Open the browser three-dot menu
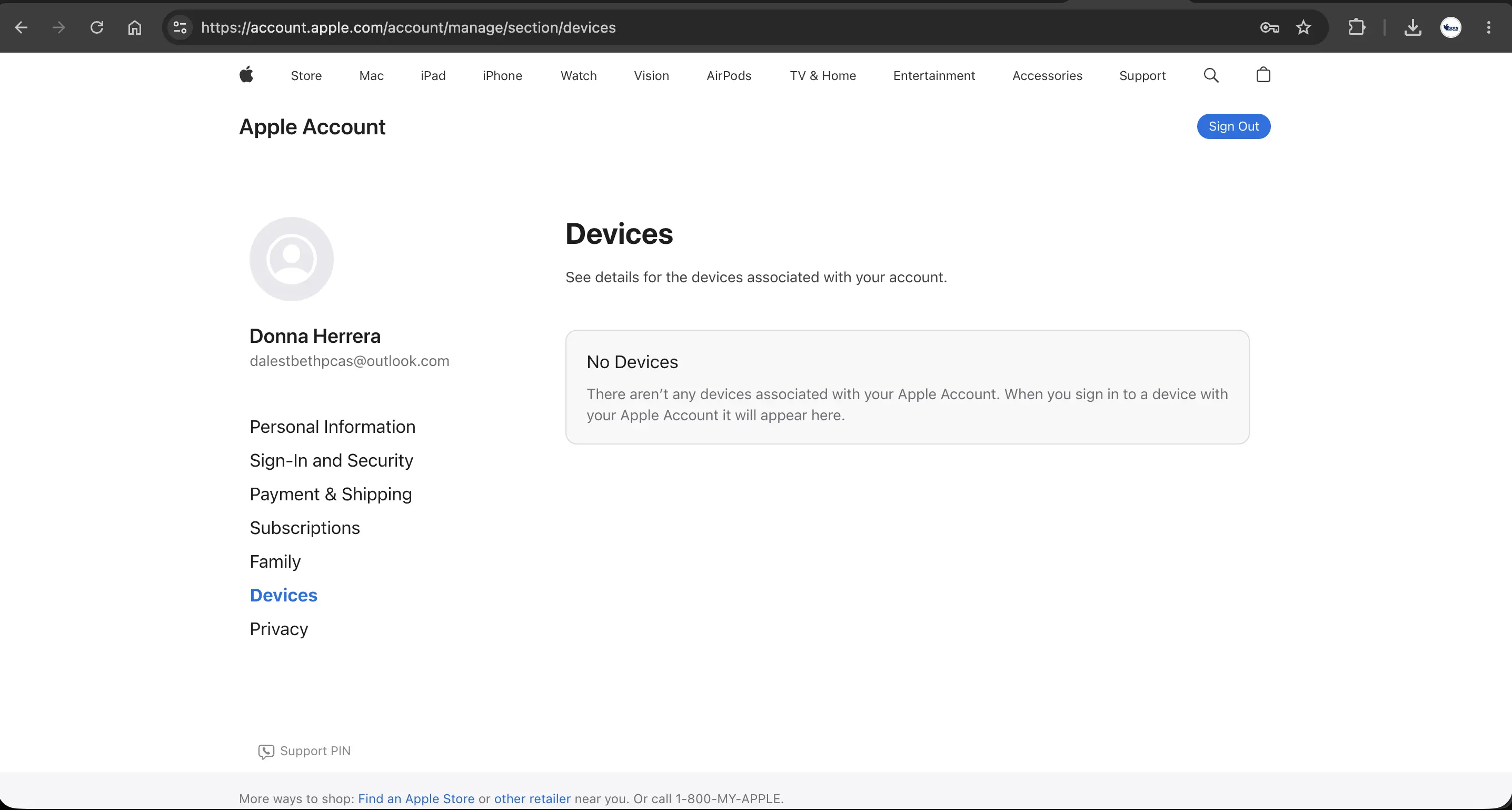The height and width of the screenshot is (810, 1512). [x=1488, y=27]
